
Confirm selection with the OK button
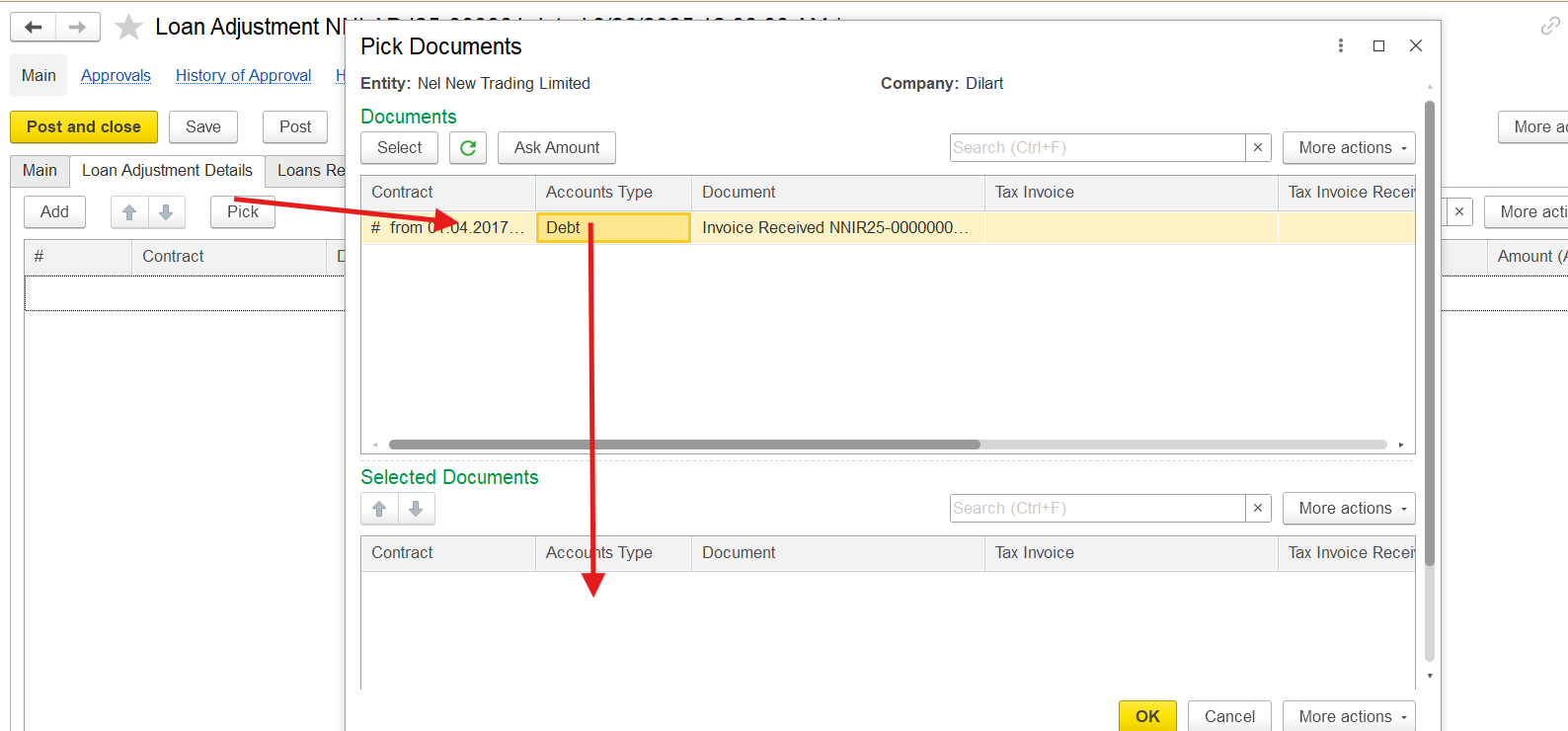(1147, 716)
